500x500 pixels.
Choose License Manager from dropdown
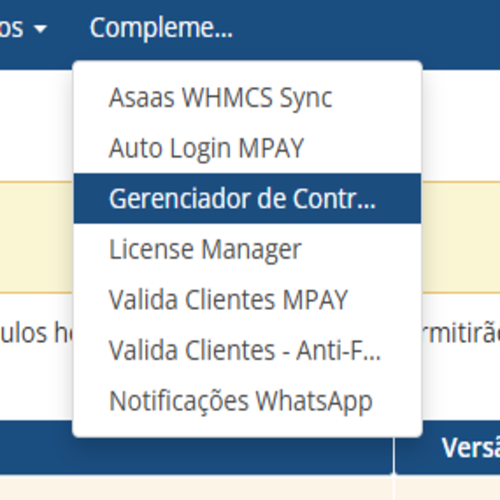(x=247, y=249)
